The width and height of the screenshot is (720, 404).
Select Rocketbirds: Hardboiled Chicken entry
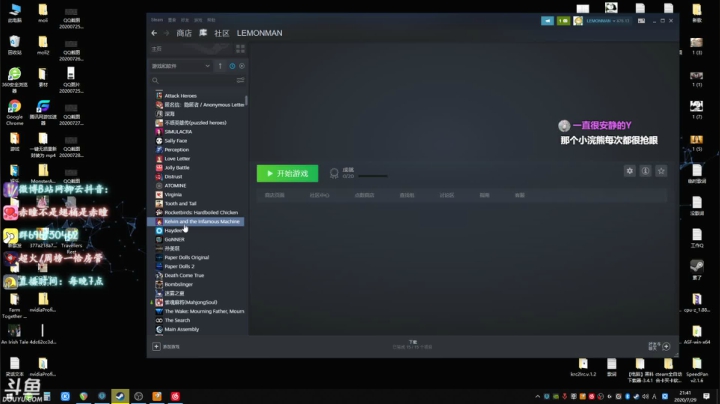point(201,213)
